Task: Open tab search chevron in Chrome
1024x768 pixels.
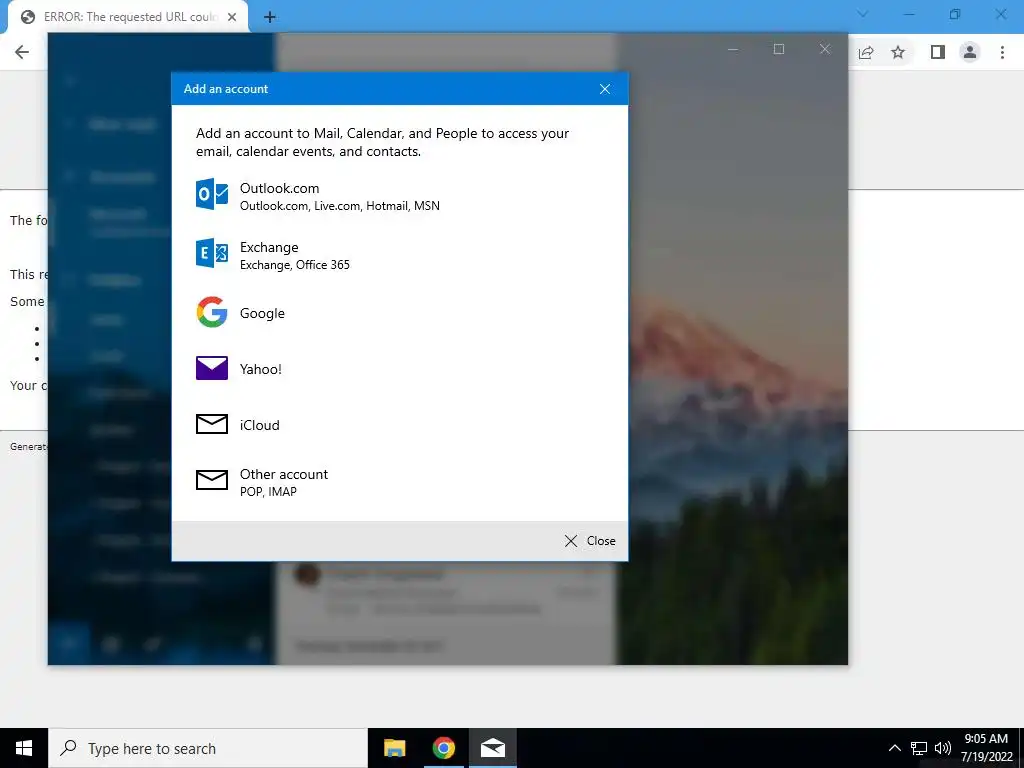Action: [863, 14]
